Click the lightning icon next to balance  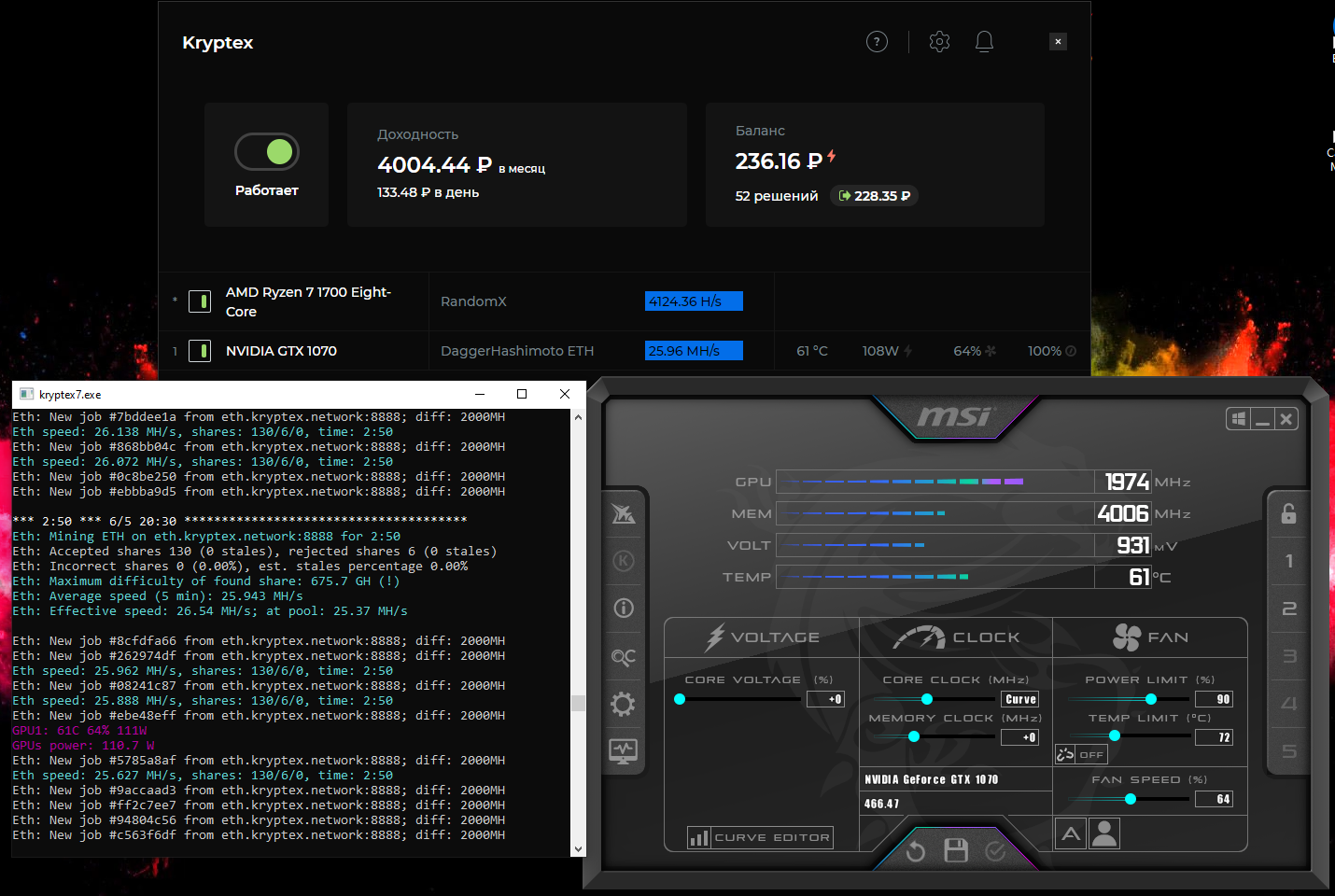click(831, 157)
